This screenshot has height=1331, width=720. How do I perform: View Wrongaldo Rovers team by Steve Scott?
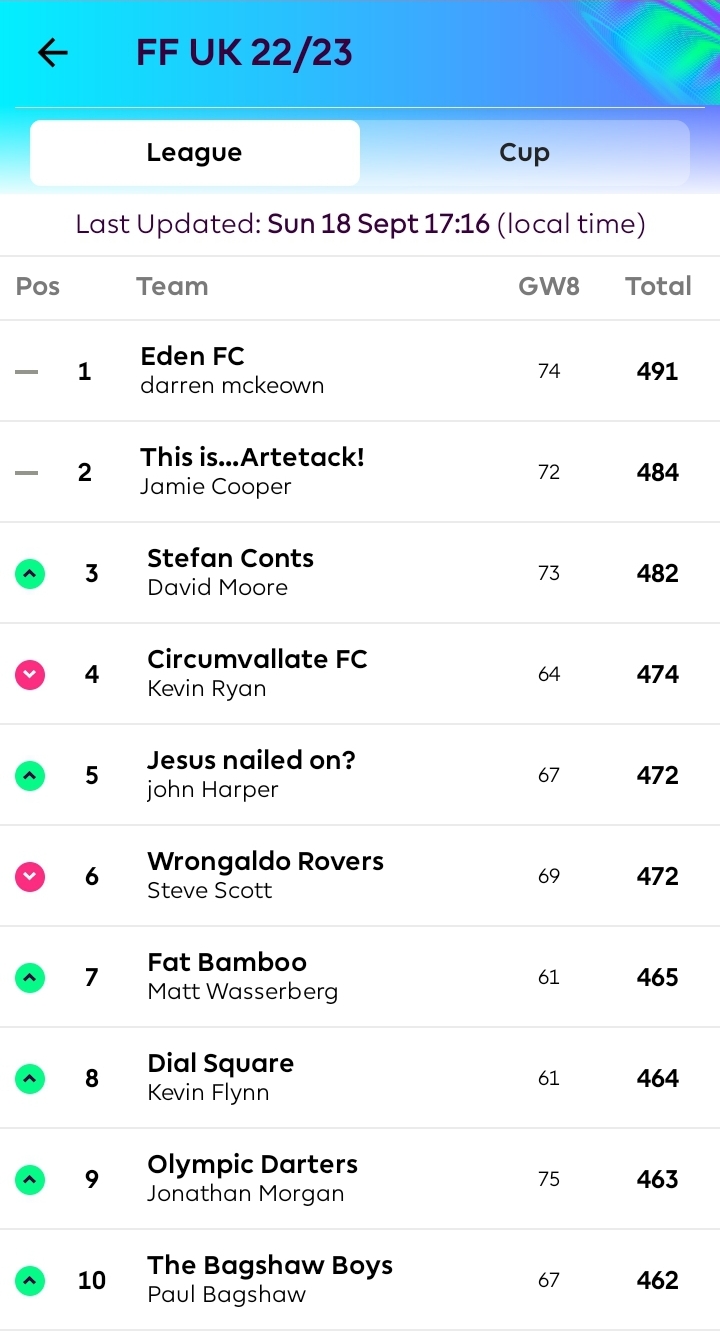(265, 876)
